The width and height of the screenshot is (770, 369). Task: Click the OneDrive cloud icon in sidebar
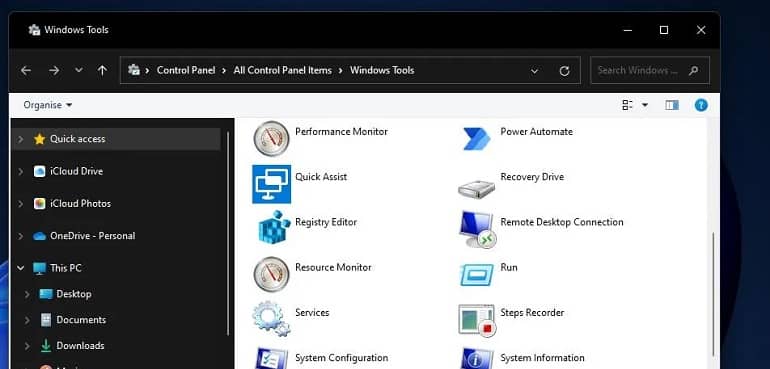pos(39,236)
